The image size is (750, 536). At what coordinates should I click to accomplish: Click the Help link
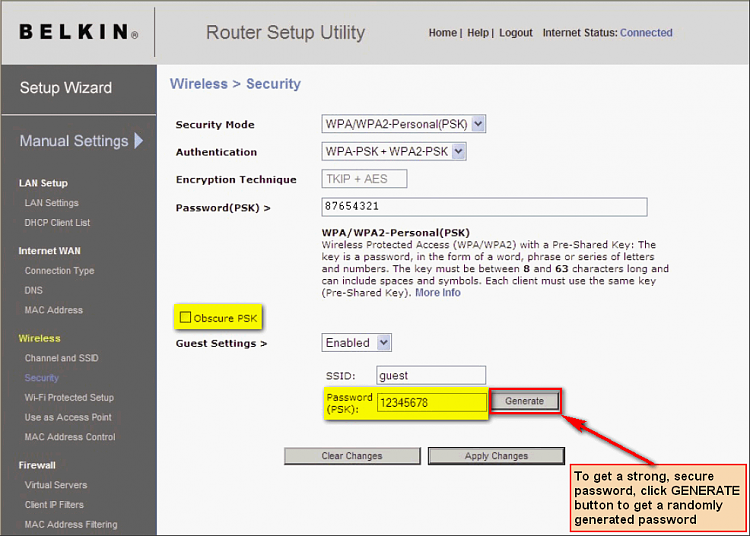coord(478,33)
